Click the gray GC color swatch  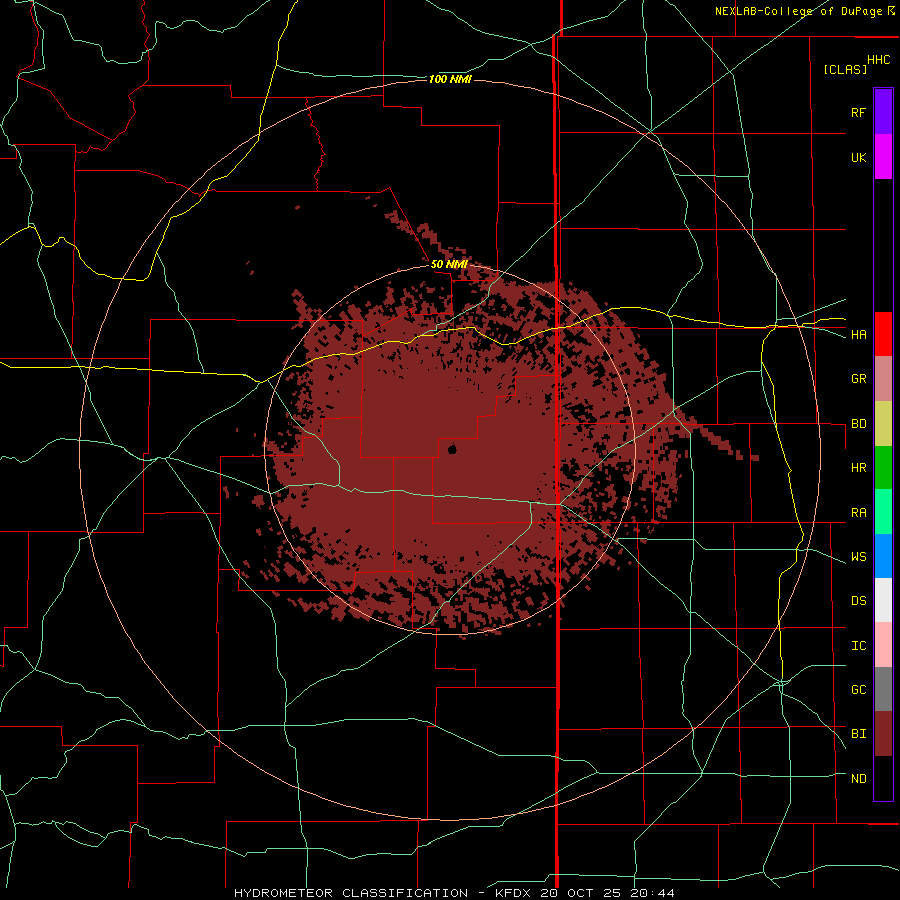pos(883,689)
